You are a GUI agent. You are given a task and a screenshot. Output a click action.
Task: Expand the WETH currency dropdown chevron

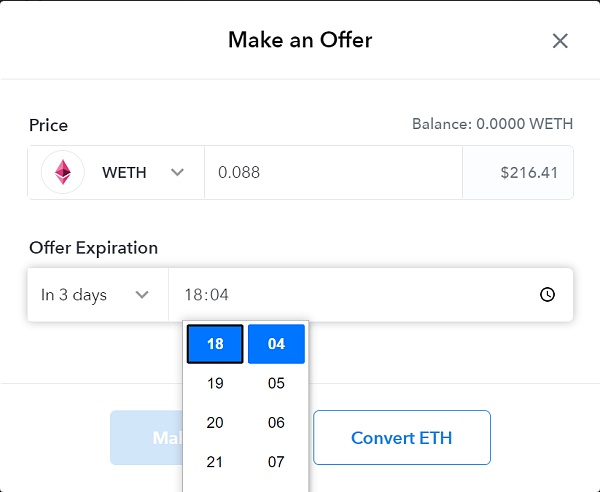click(178, 172)
